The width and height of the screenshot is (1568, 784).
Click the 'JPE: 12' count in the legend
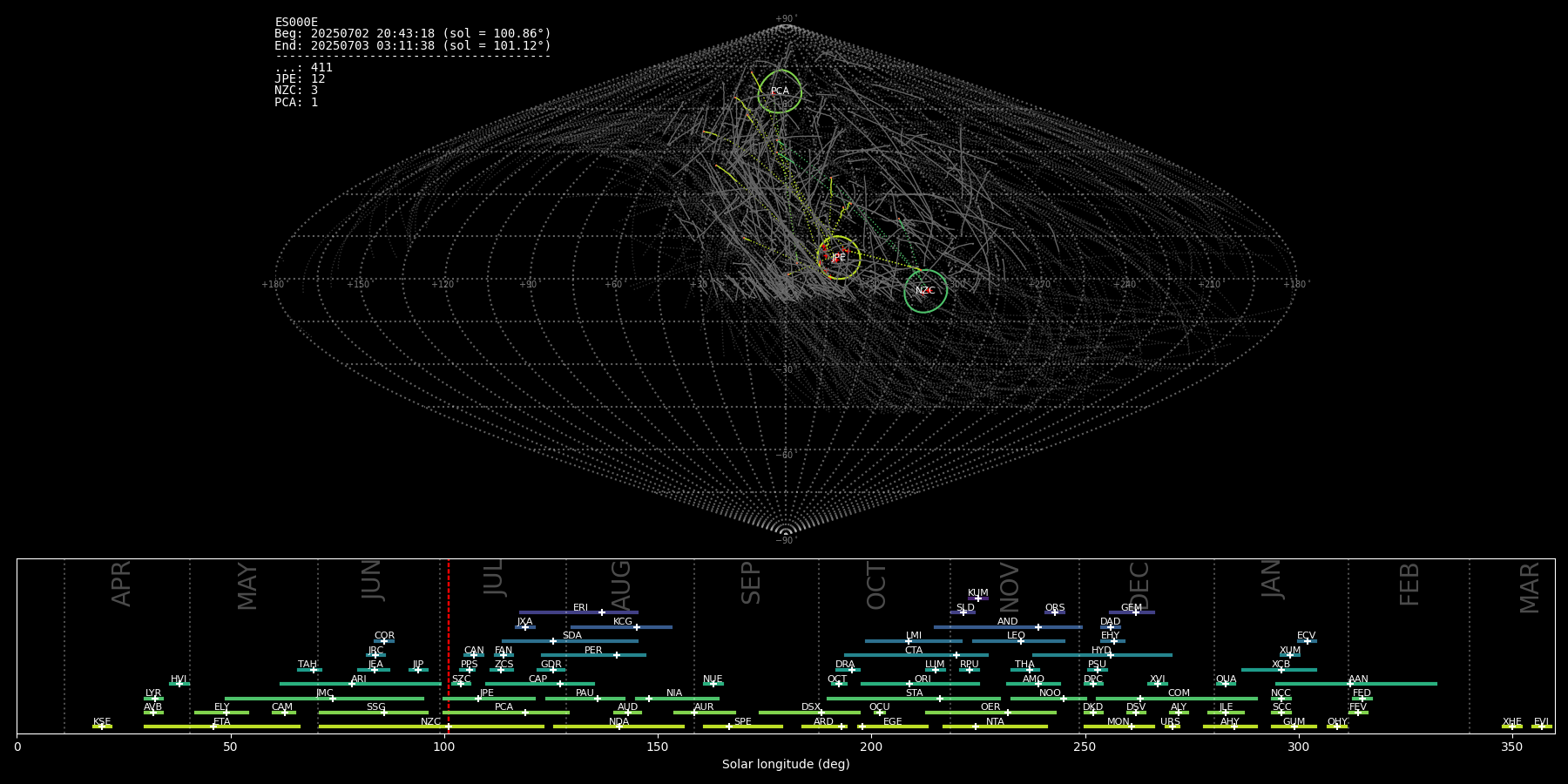point(300,79)
